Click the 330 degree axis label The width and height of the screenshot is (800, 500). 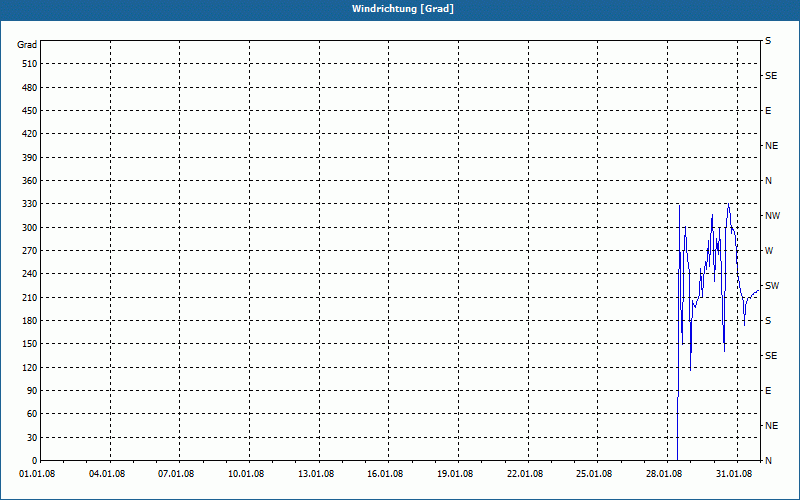[x=30, y=204]
